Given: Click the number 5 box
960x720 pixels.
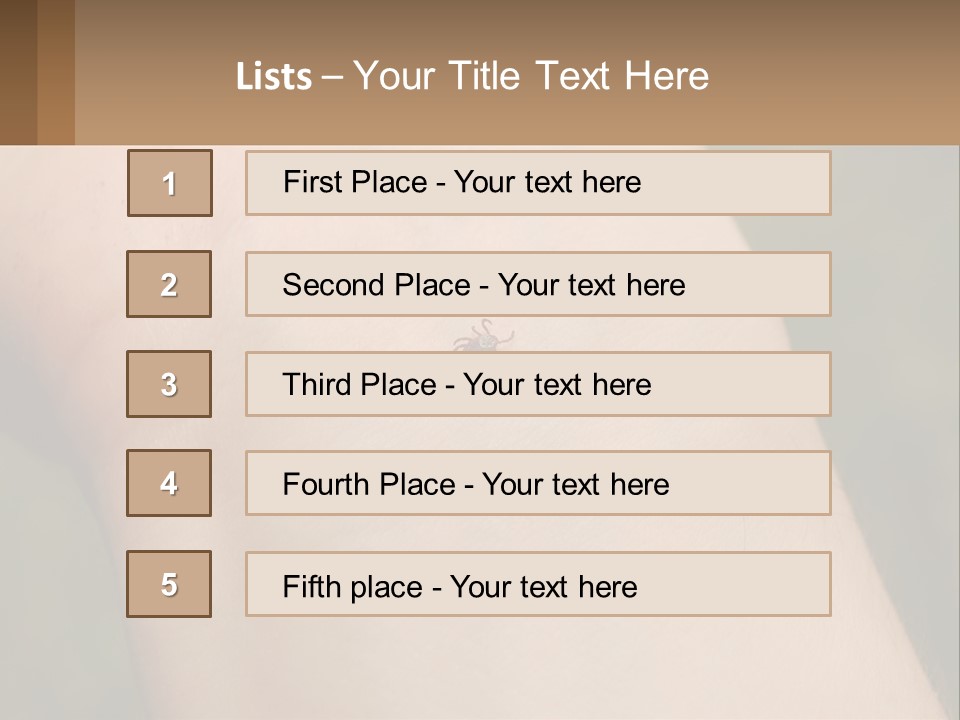Looking at the screenshot, I should (169, 584).
